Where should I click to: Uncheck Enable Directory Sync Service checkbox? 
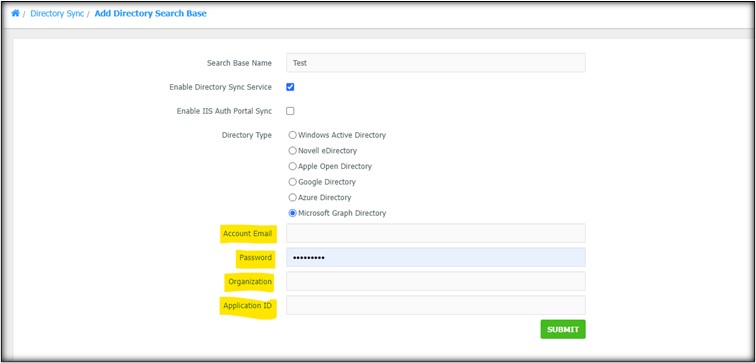click(290, 87)
